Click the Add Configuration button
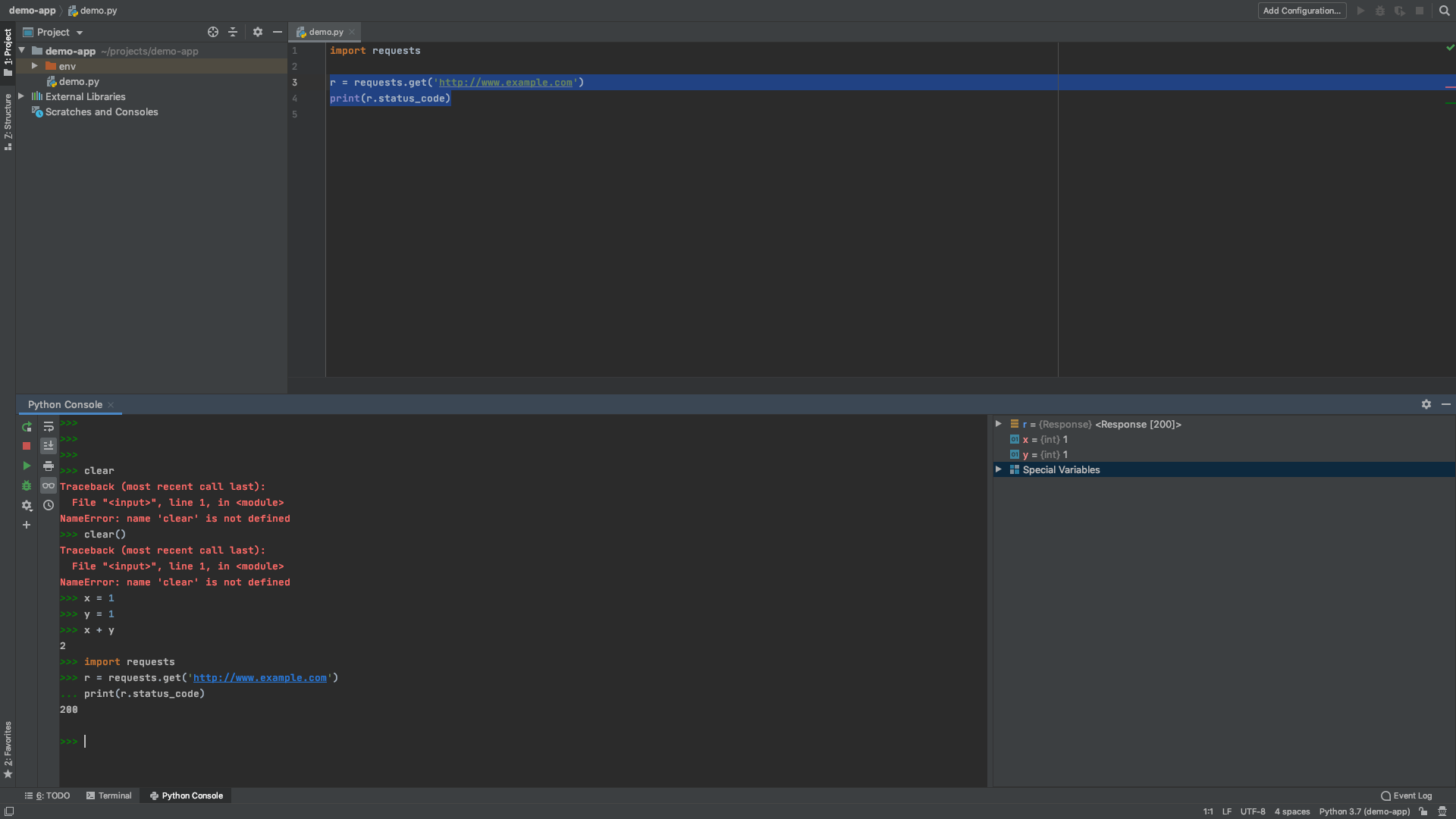The height and width of the screenshot is (819, 1456). [x=1301, y=11]
